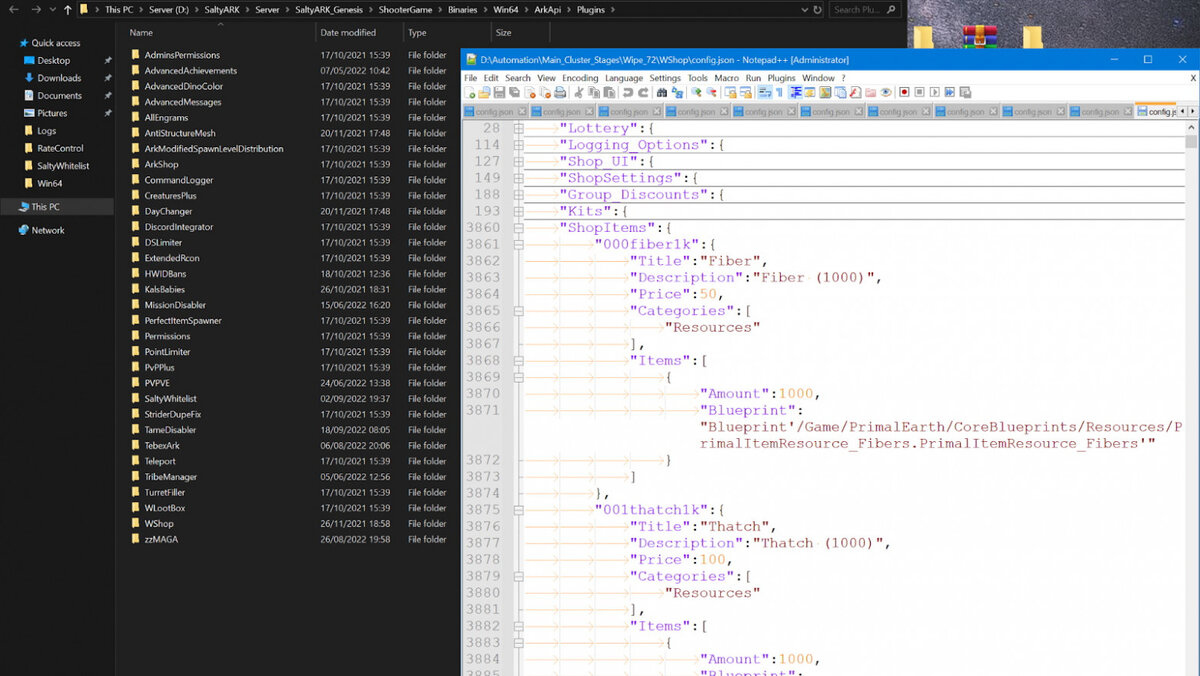Select the WShop folder in the file list
This screenshot has height=676, width=1200.
pos(159,524)
